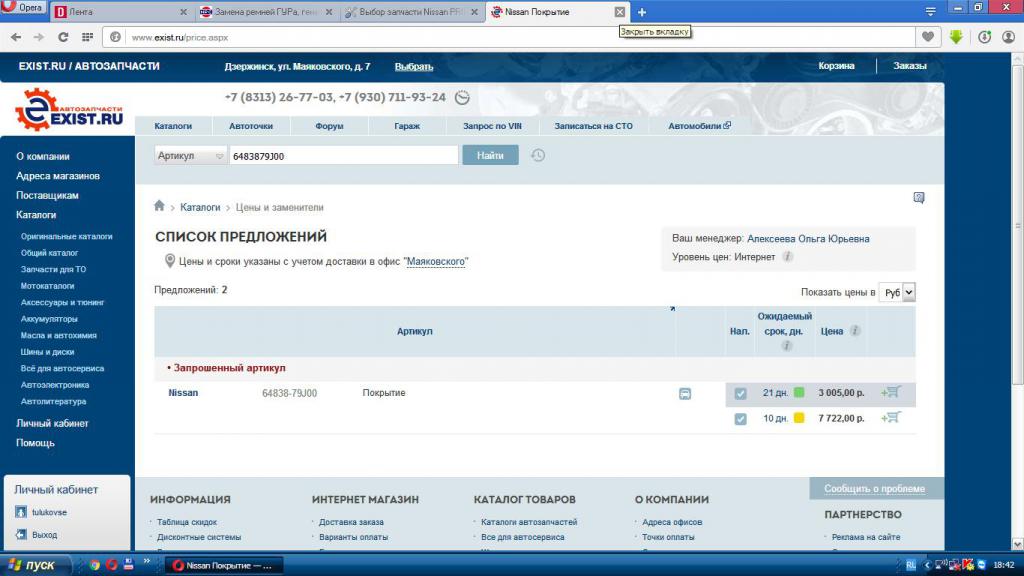
Task: Open the new tab plus button
Action: pos(642,12)
